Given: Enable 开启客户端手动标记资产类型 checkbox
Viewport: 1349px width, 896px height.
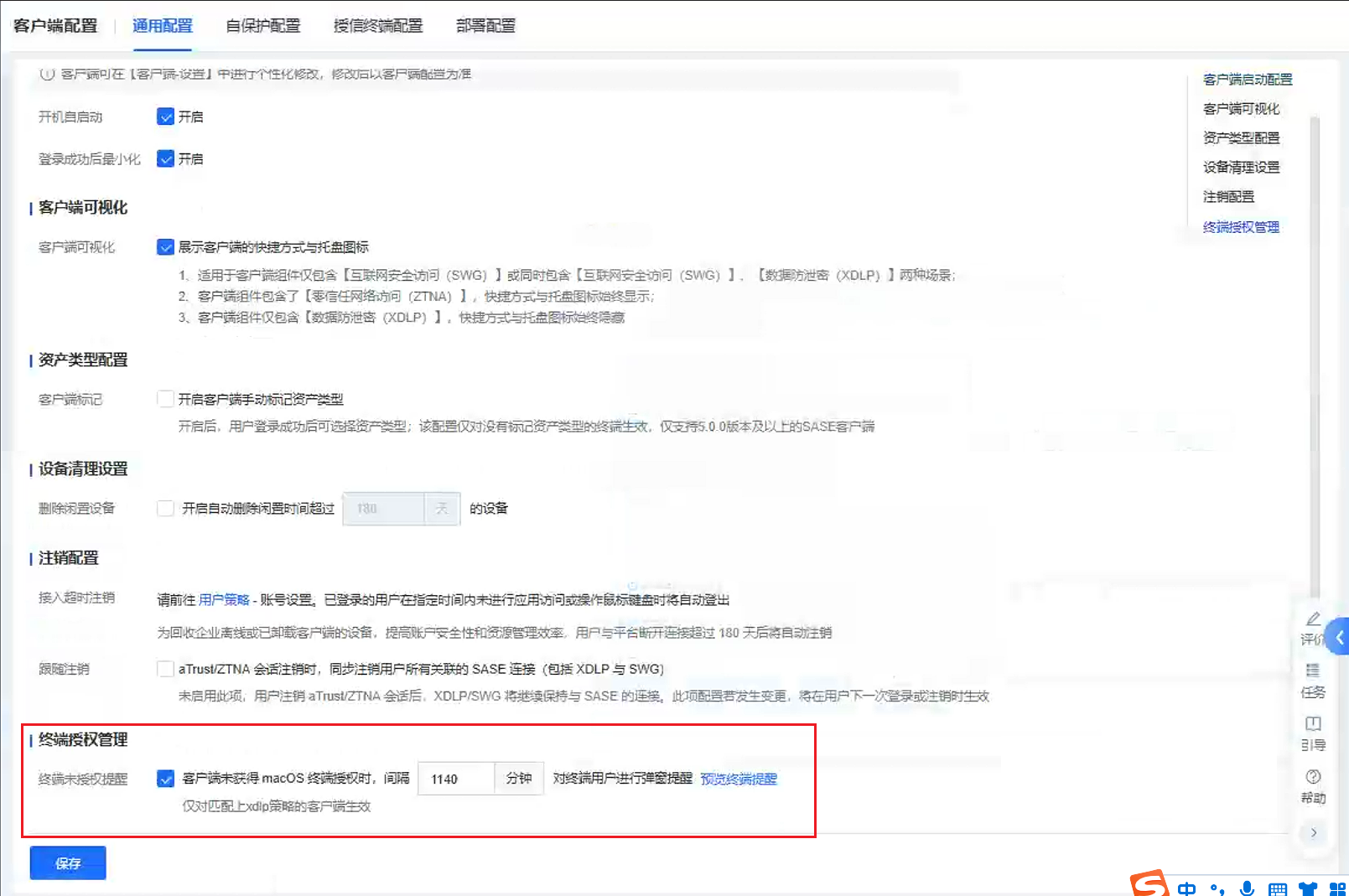Looking at the screenshot, I should [x=165, y=399].
